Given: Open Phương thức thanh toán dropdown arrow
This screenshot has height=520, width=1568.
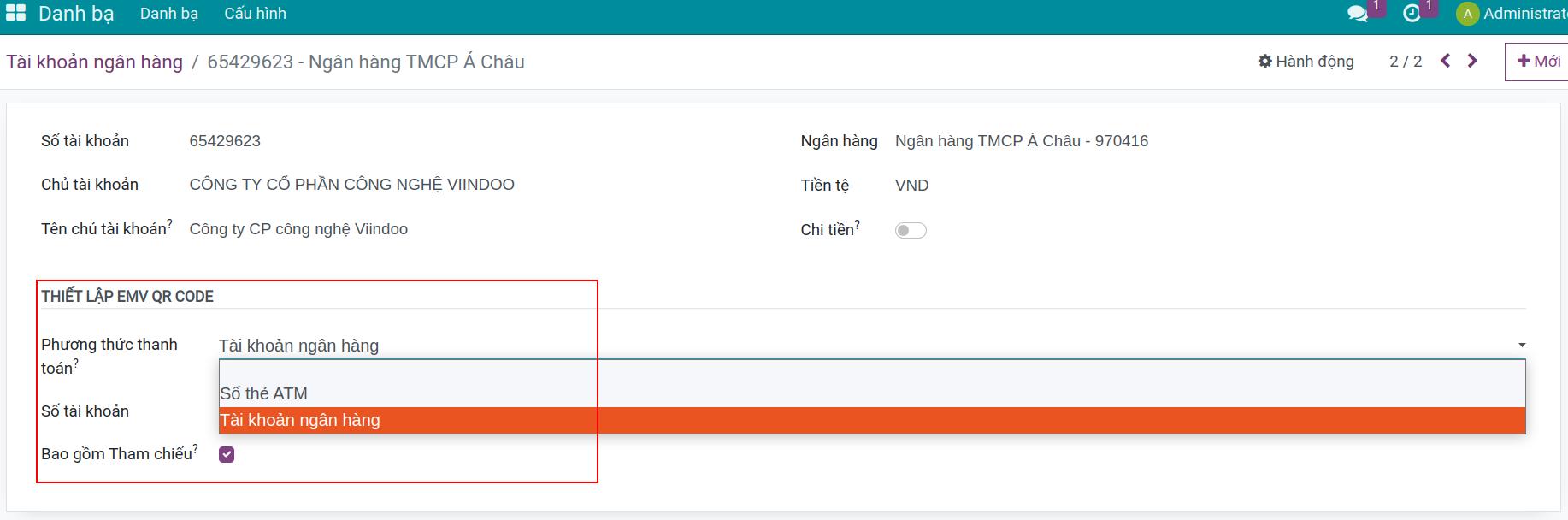Looking at the screenshot, I should tap(1522, 346).
